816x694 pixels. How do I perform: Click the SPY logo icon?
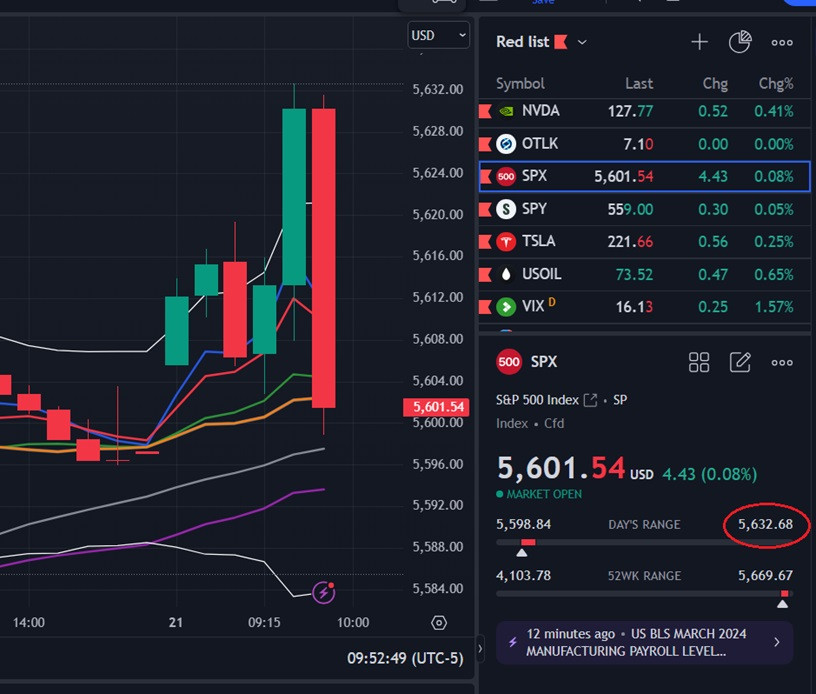[506, 209]
